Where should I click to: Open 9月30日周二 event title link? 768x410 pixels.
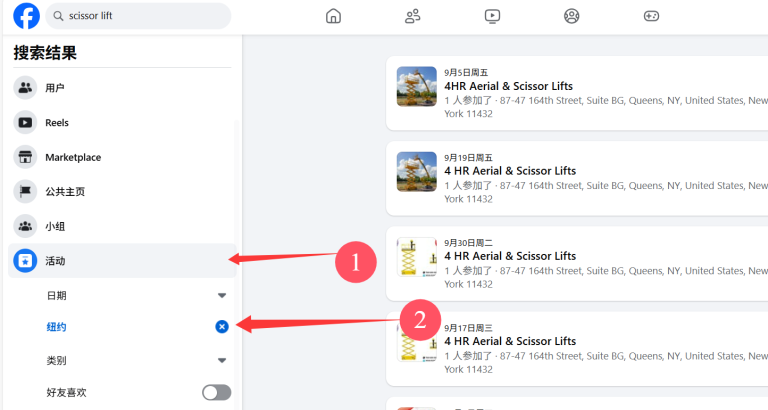[x=510, y=256]
